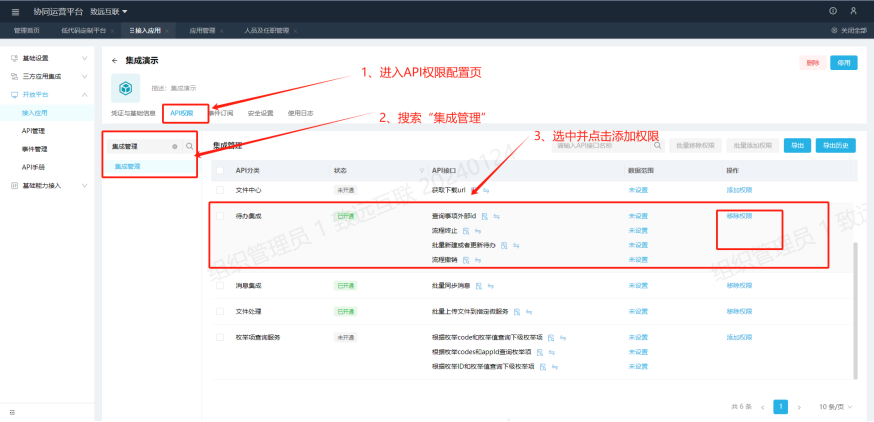Check the 待办集成 row checkbox
Viewport: 874px width, 422px height.
click(x=220, y=215)
